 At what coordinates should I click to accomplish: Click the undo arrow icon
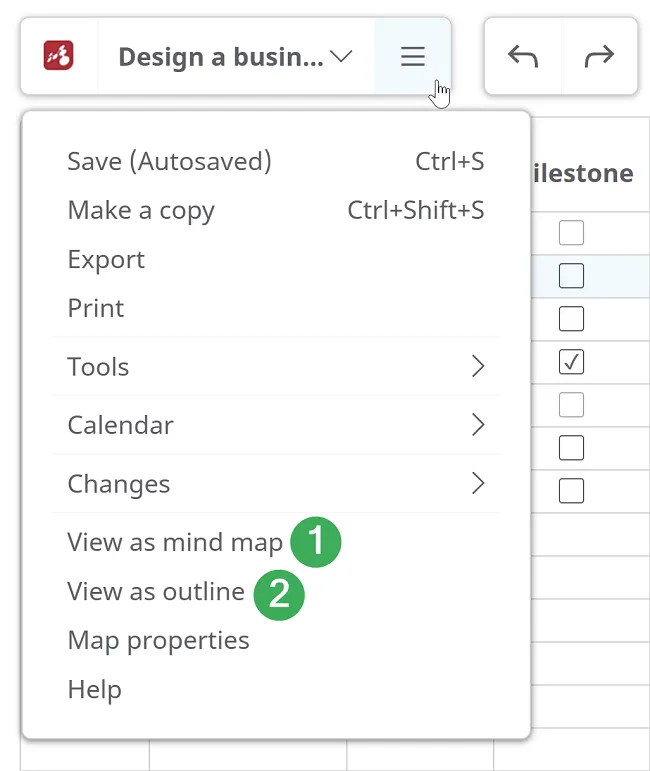[523, 56]
